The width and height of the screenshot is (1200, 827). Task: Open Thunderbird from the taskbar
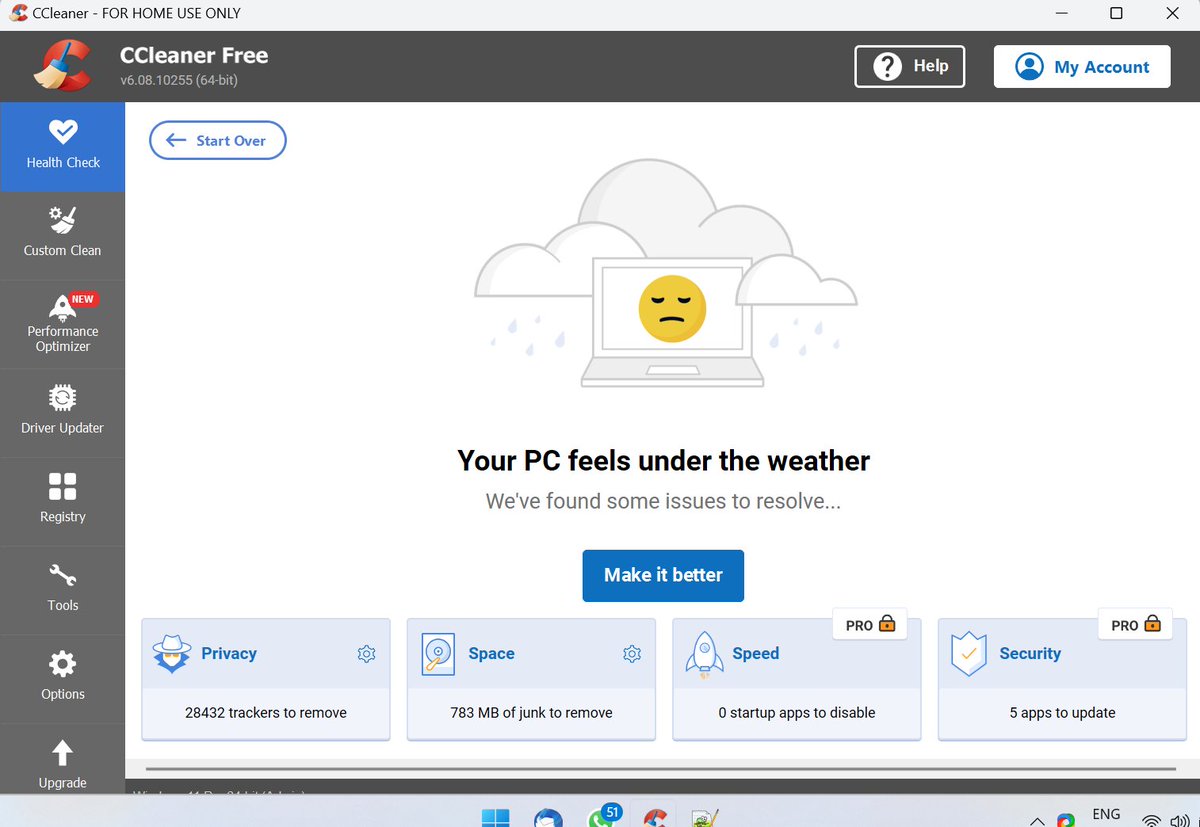[x=548, y=819]
